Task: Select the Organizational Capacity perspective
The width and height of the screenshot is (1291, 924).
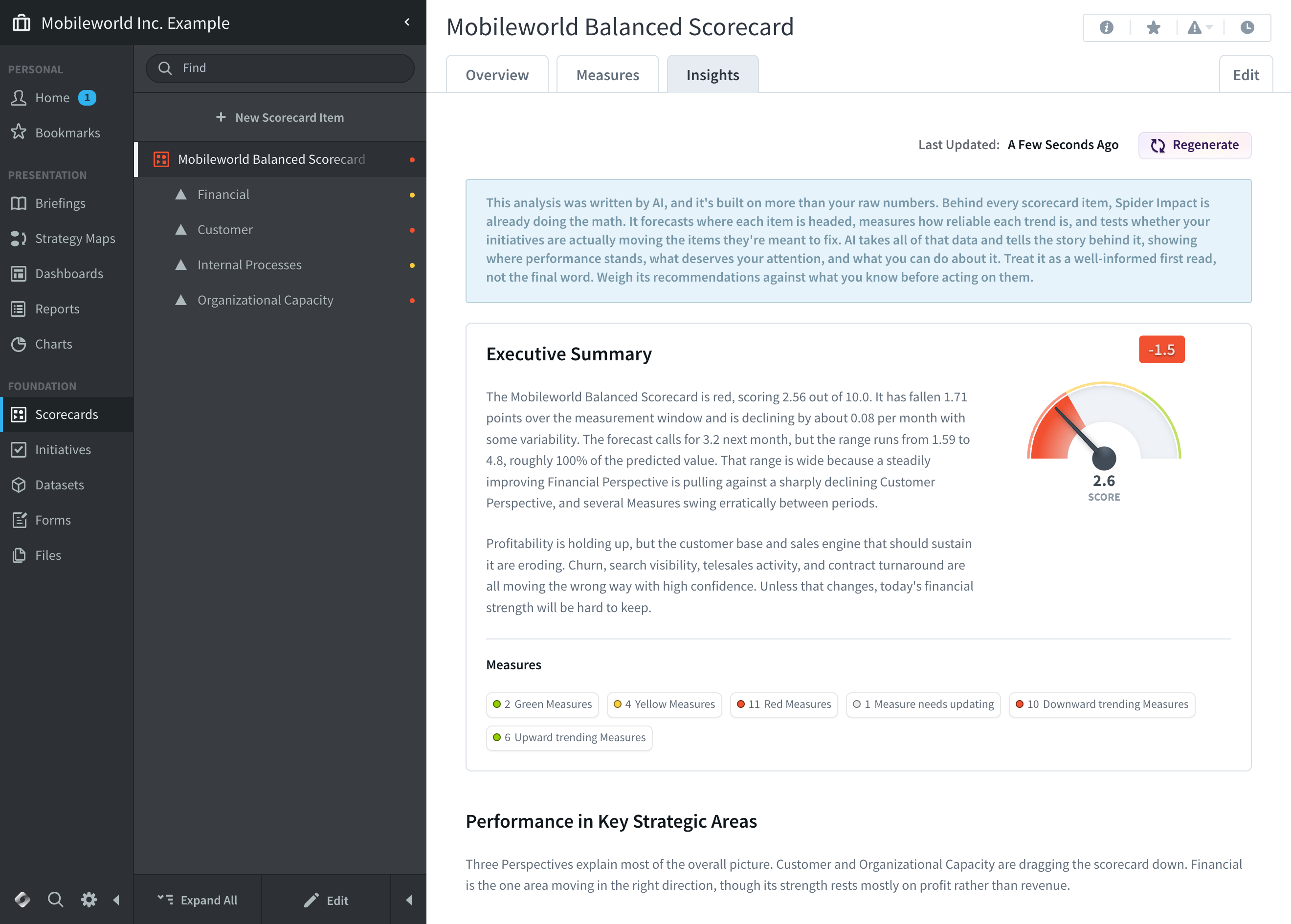Action: click(x=280, y=300)
